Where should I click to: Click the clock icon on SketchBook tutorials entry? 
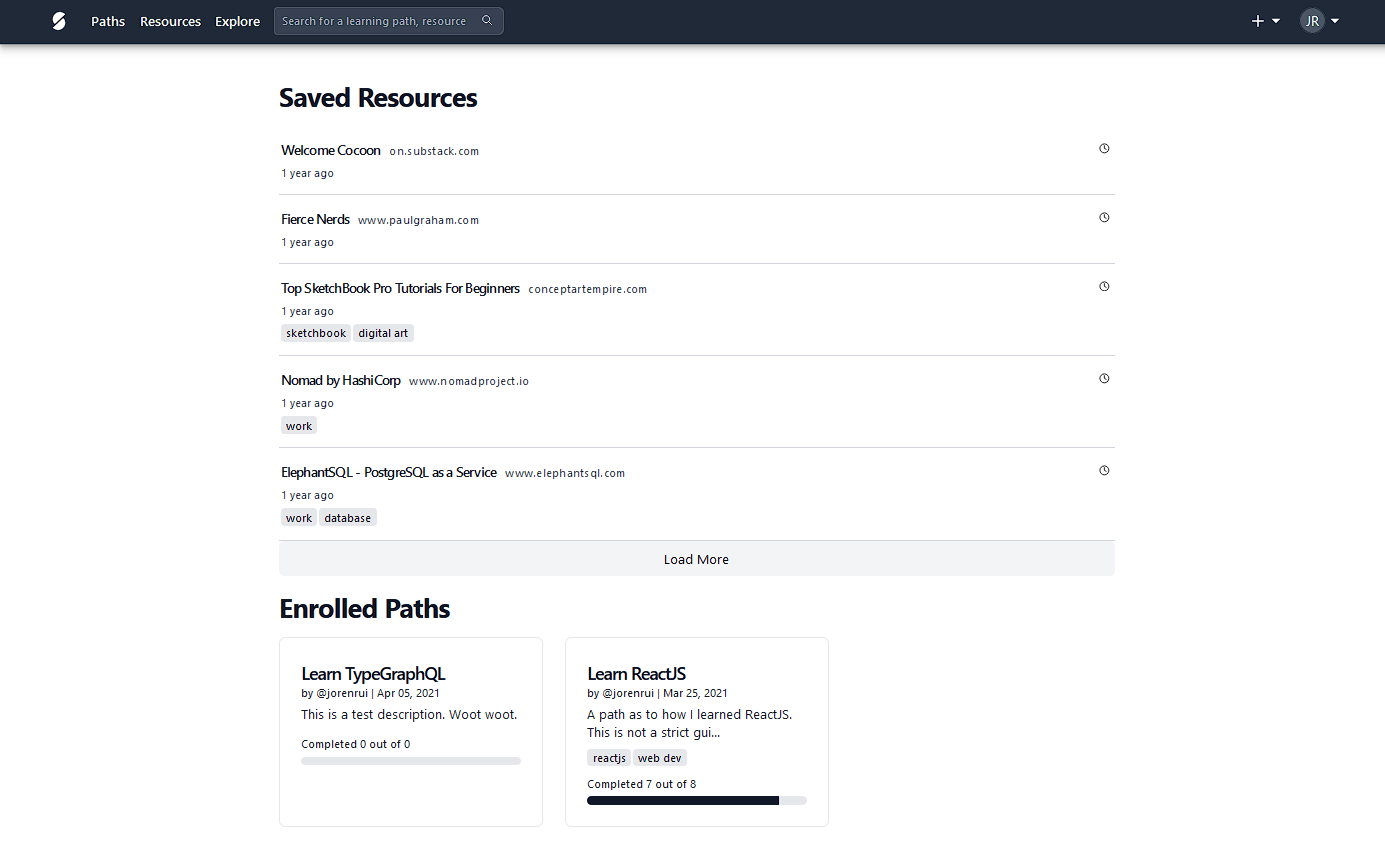click(1104, 286)
